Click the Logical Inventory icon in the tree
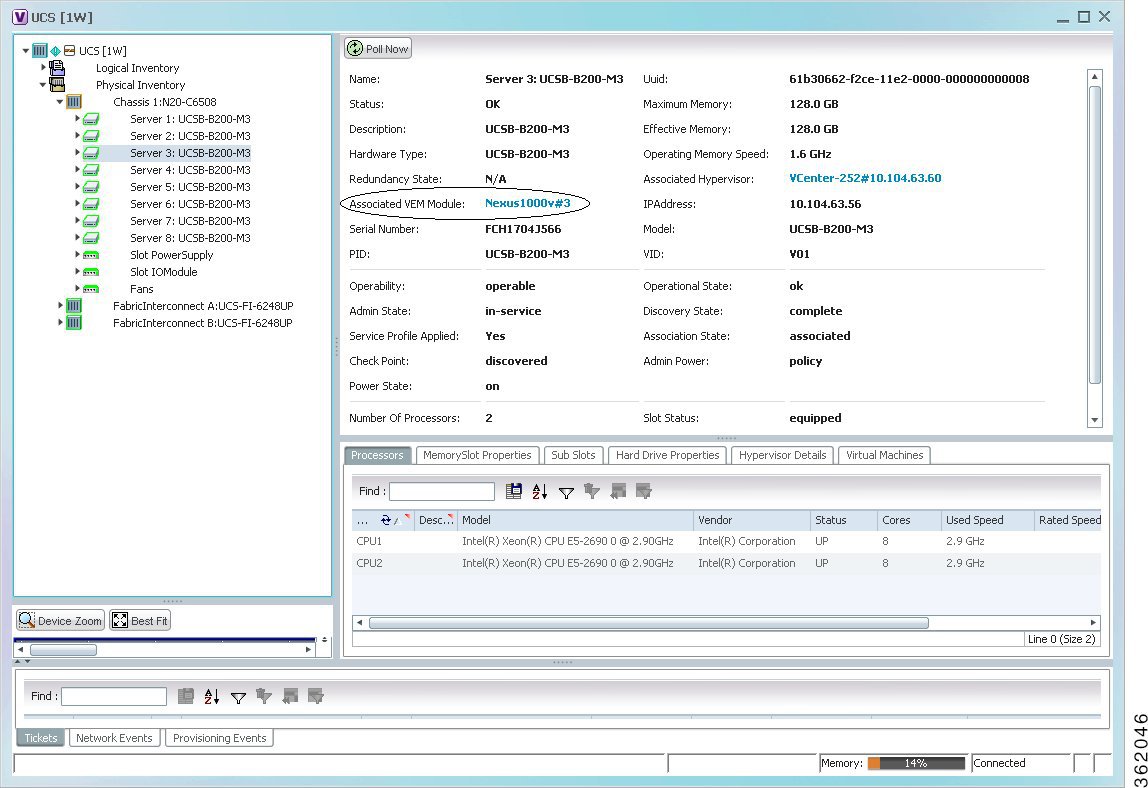This screenshot has width=1148, height=788. tap(57, 68)
